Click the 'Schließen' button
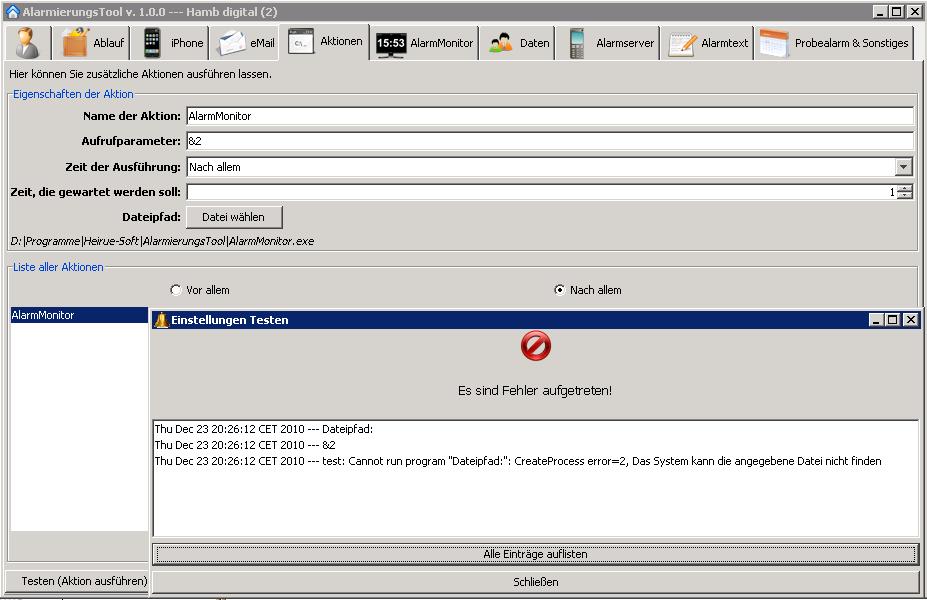 [x=535, y=582]
